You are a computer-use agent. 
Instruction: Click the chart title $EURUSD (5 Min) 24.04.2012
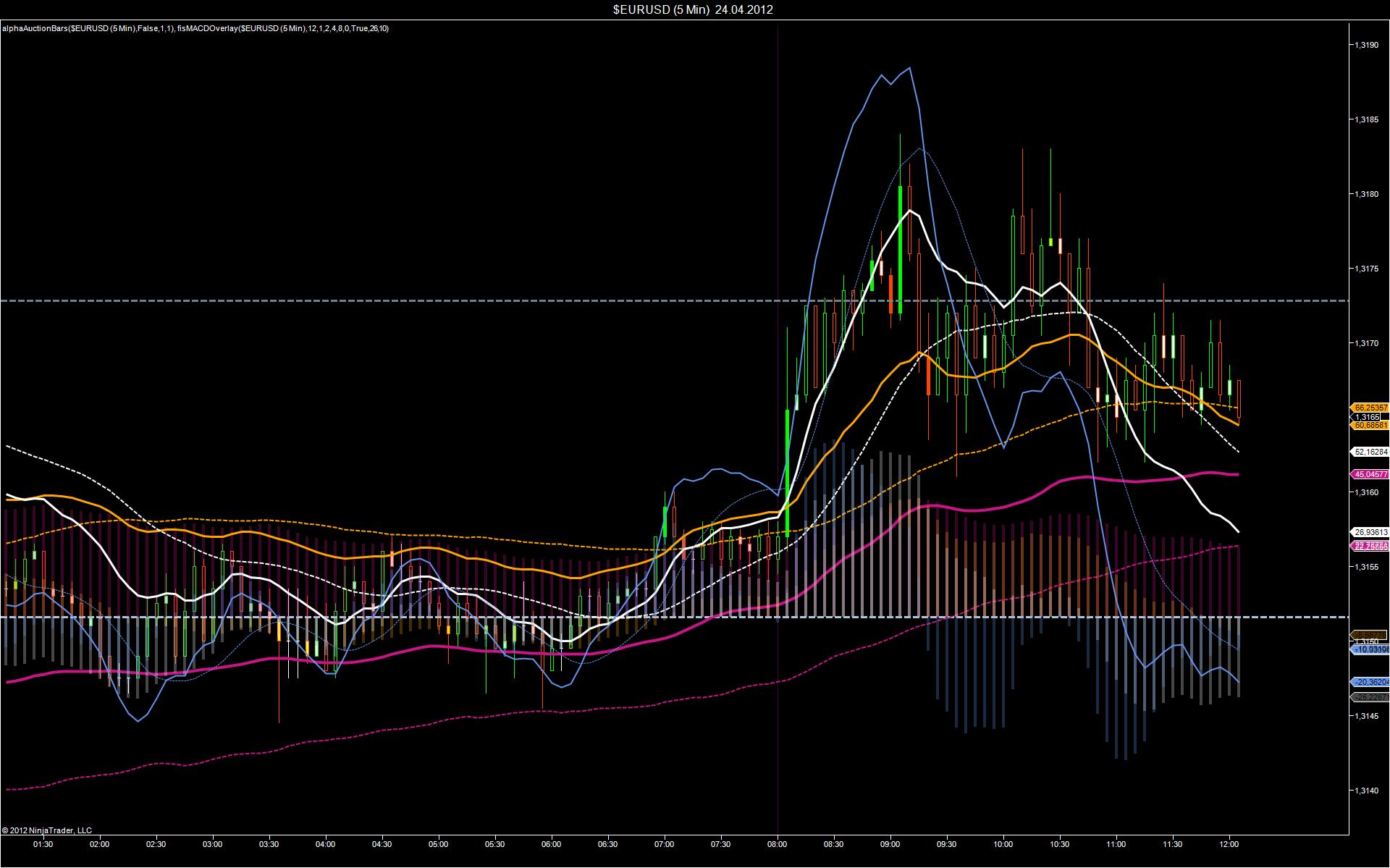click(693, 9)
